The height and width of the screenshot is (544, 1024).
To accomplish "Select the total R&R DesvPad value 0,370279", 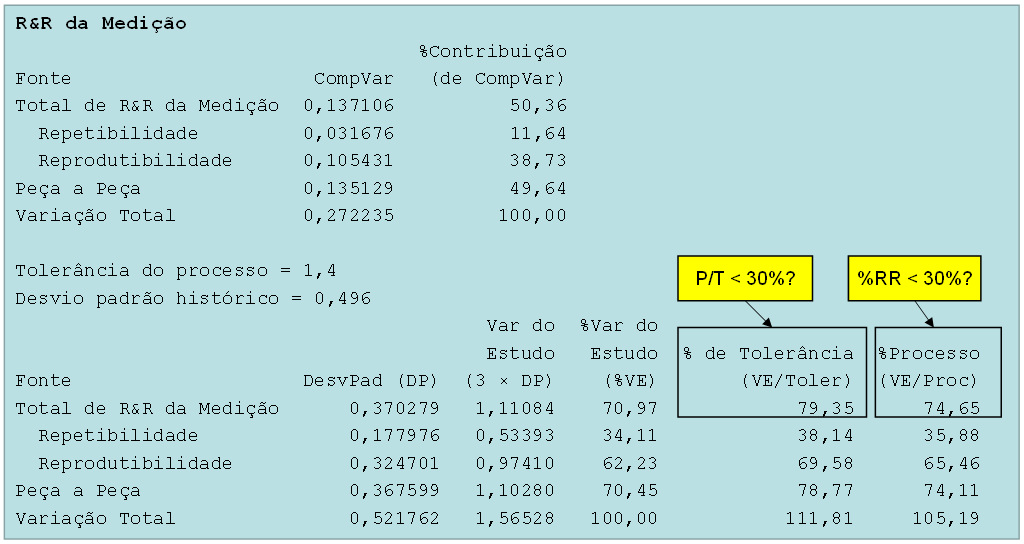I will 394,408.
